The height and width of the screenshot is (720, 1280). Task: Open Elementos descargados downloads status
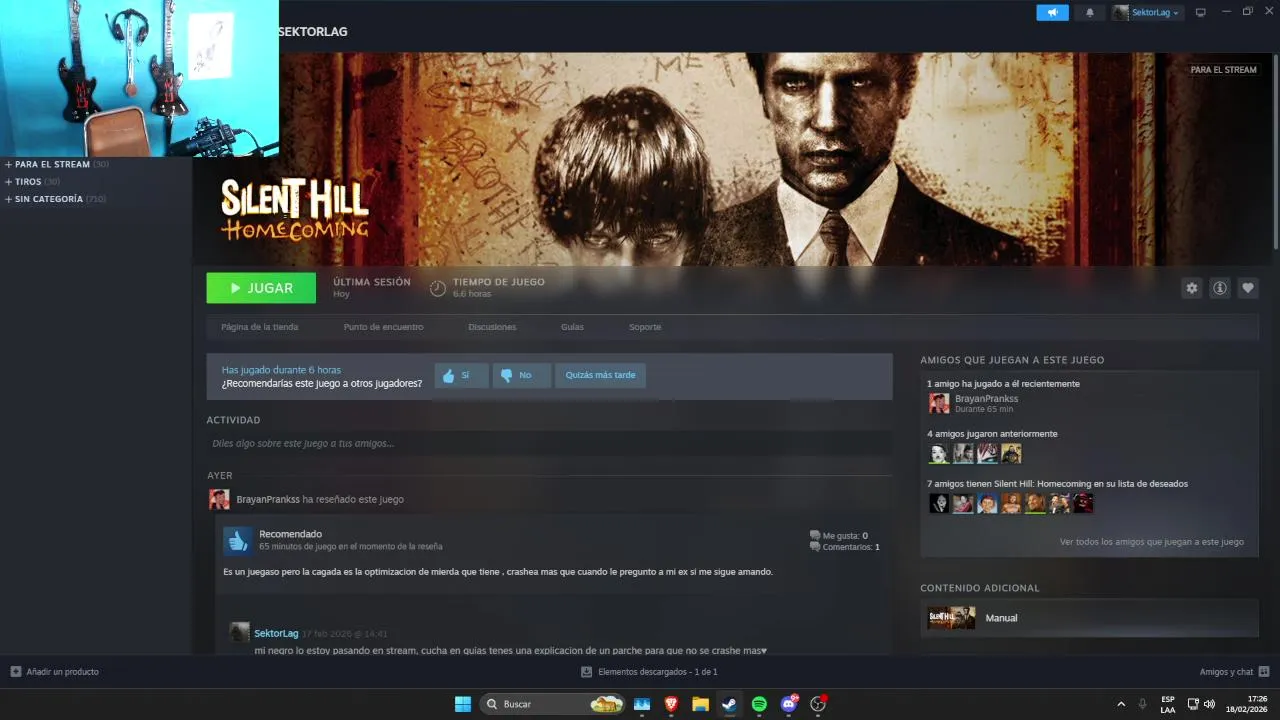649,672
